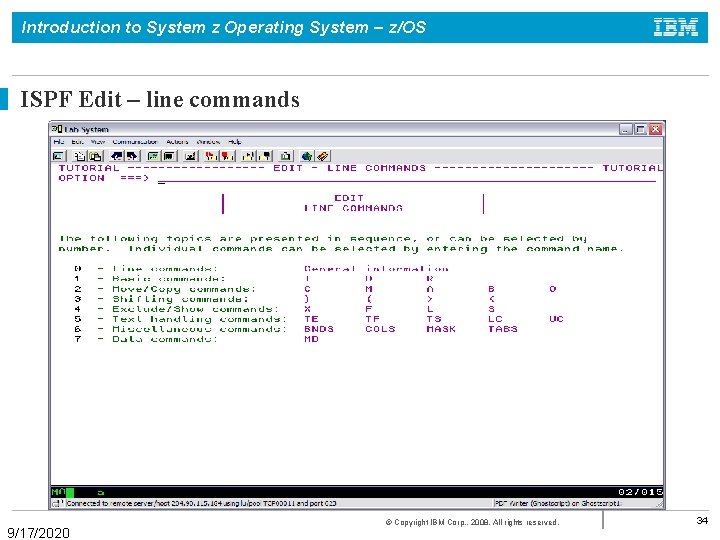The image size is (720, 540).
Task: Select topic 7 Data commands
Action: click(x=146, y=339)
